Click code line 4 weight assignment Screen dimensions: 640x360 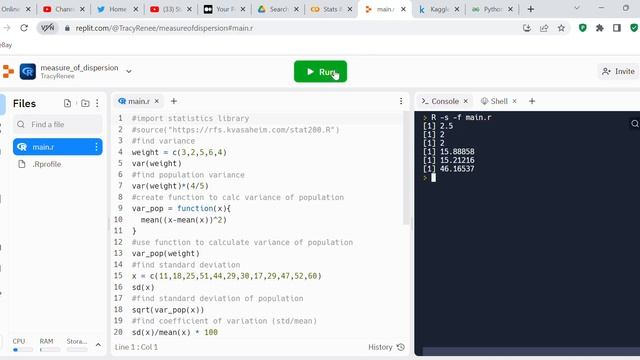(x=179, y=152)
